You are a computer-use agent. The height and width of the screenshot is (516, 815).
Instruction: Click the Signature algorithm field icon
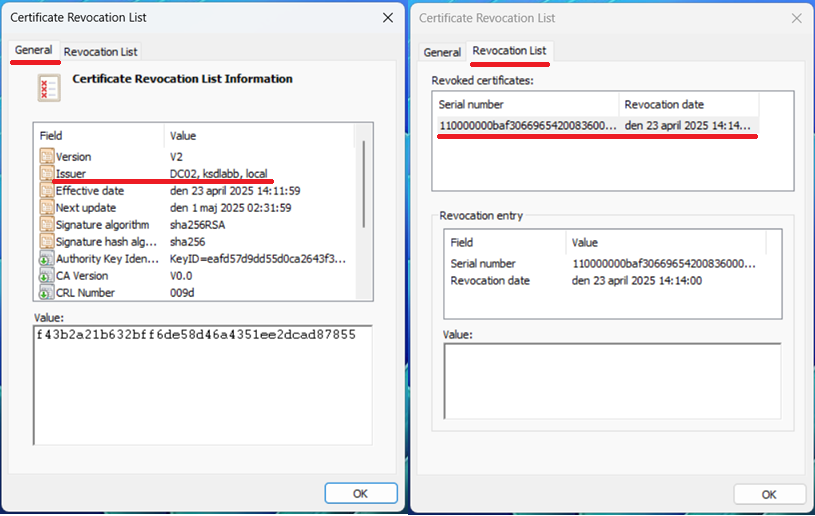47,224
